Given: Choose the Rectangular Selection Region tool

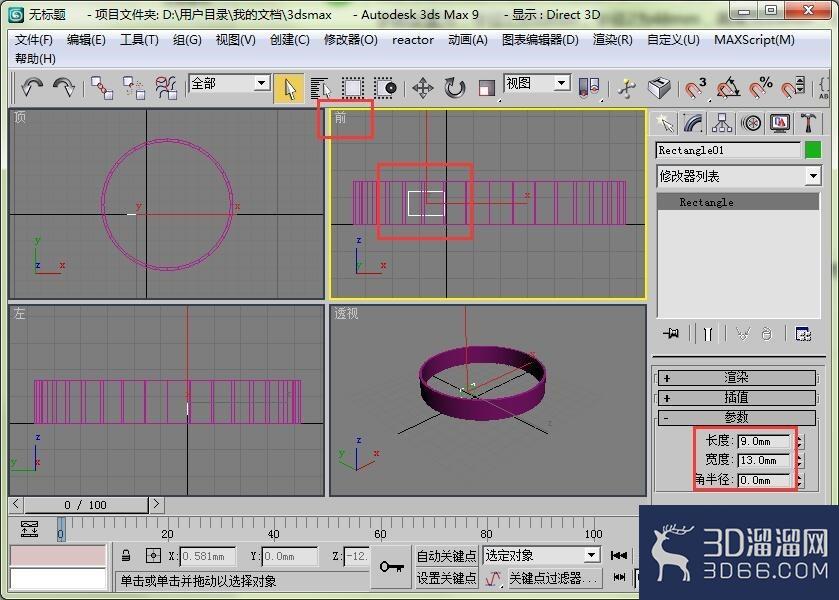Looking at the screenshot, I should coord(353,88).
